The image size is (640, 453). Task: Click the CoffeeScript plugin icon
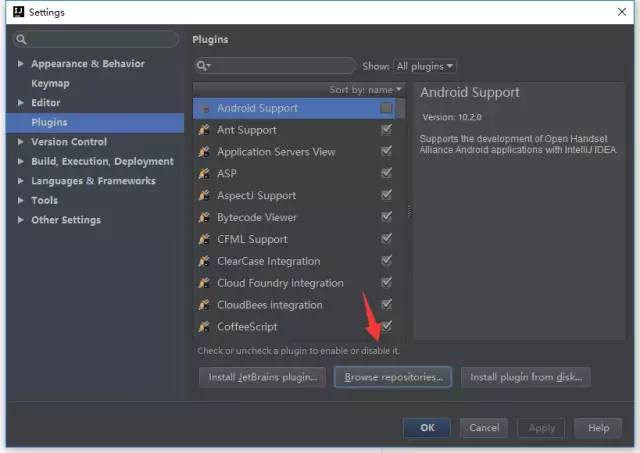(204, 326)
